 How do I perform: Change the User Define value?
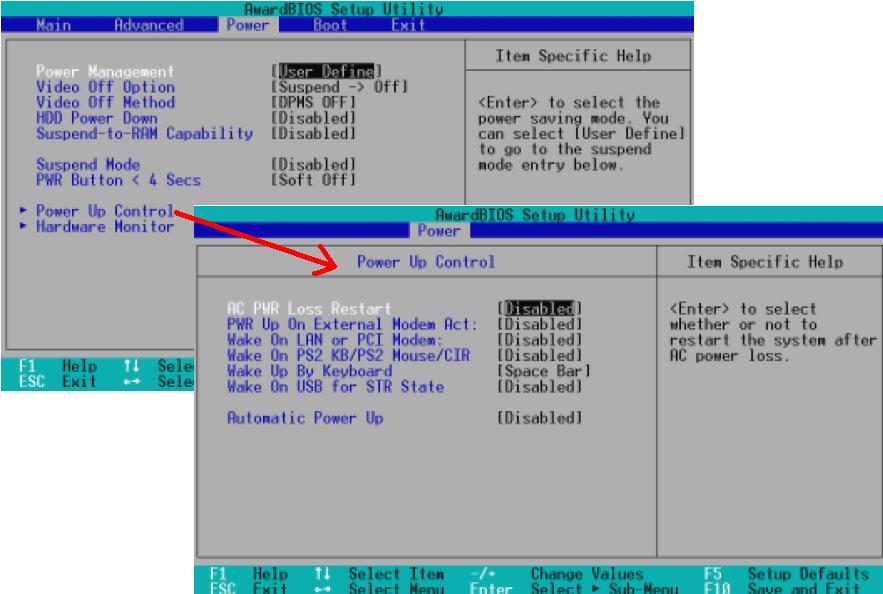(x=326, y=72)
